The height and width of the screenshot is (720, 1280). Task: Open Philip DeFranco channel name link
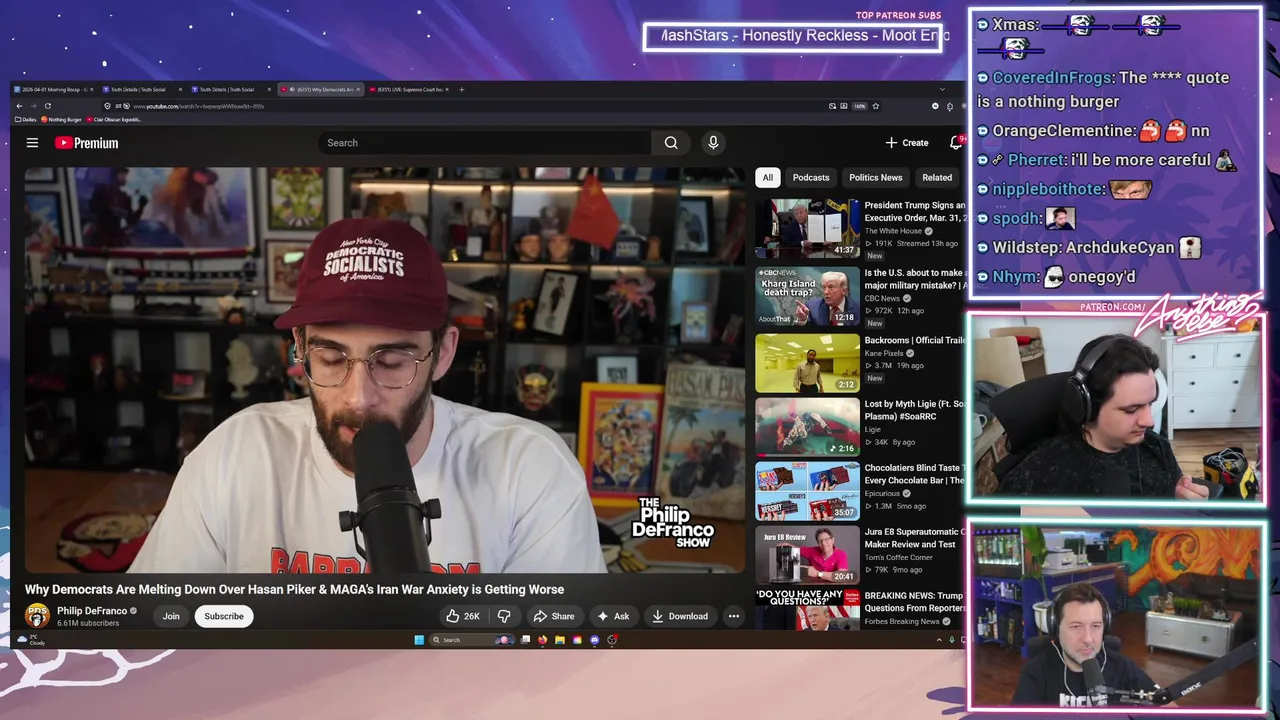(x=92, y=611)
